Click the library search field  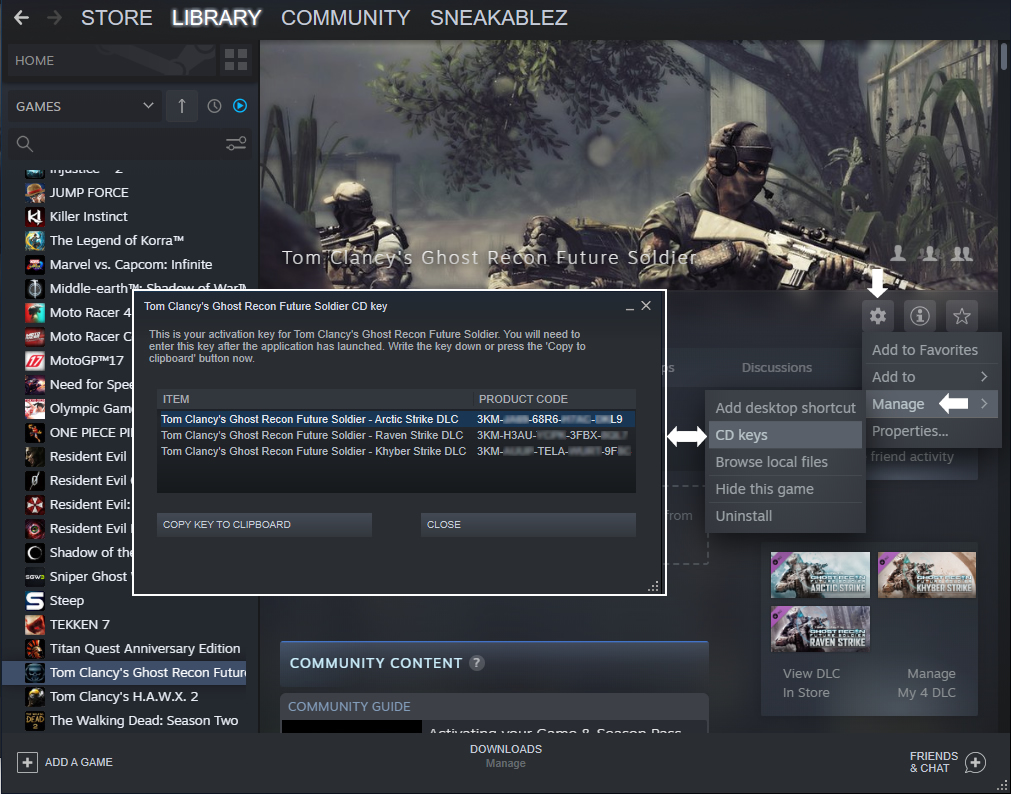click(123, 144)
